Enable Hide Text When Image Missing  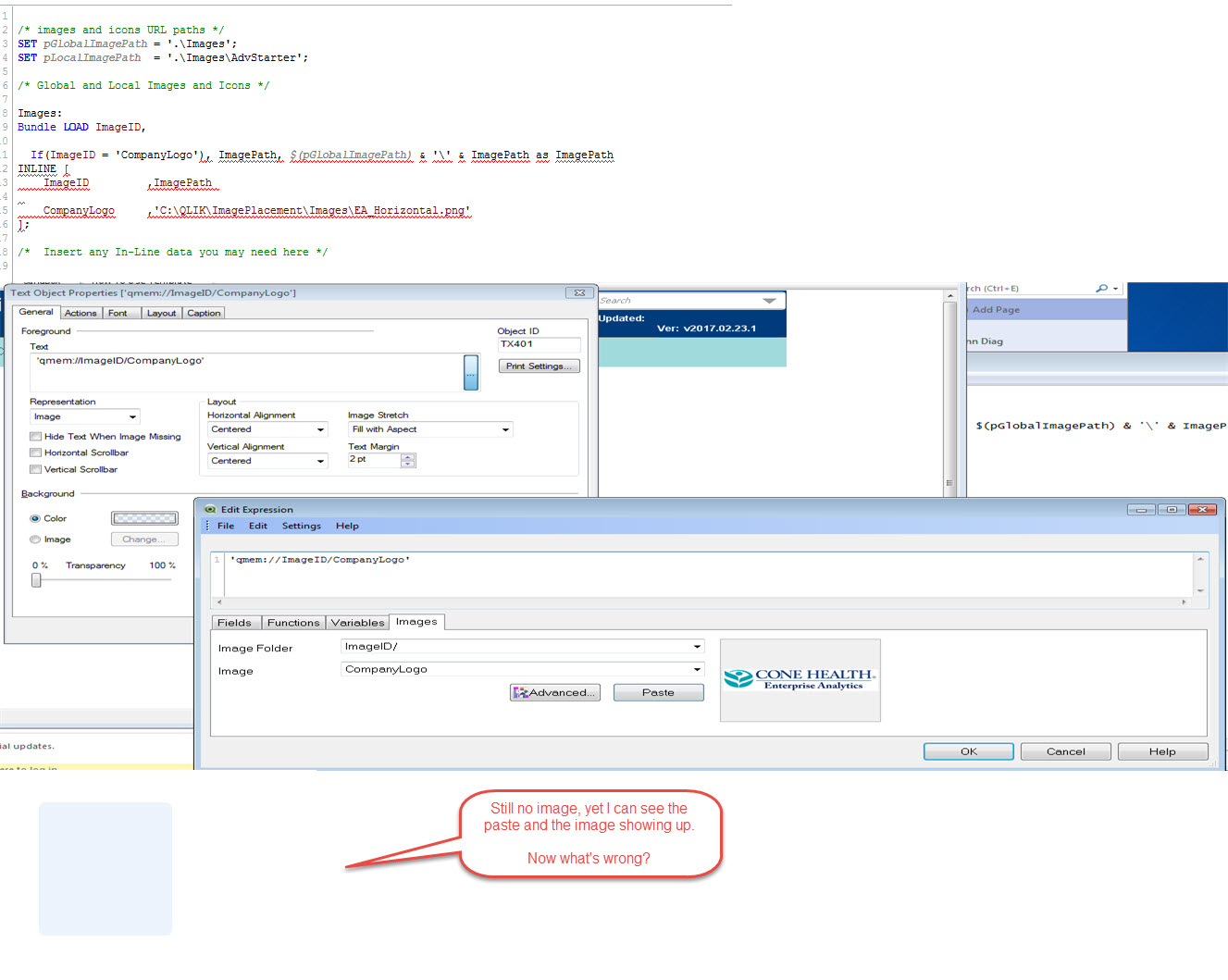pos(35,437)
